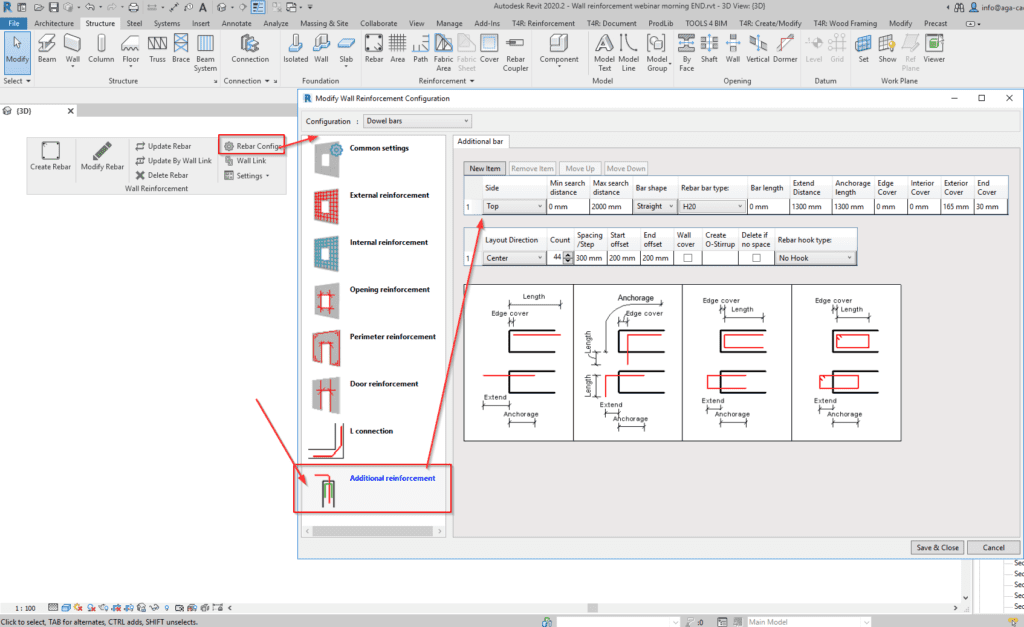Select the foundation Slab tool
1024x627 pixels.
coord(346,49)
